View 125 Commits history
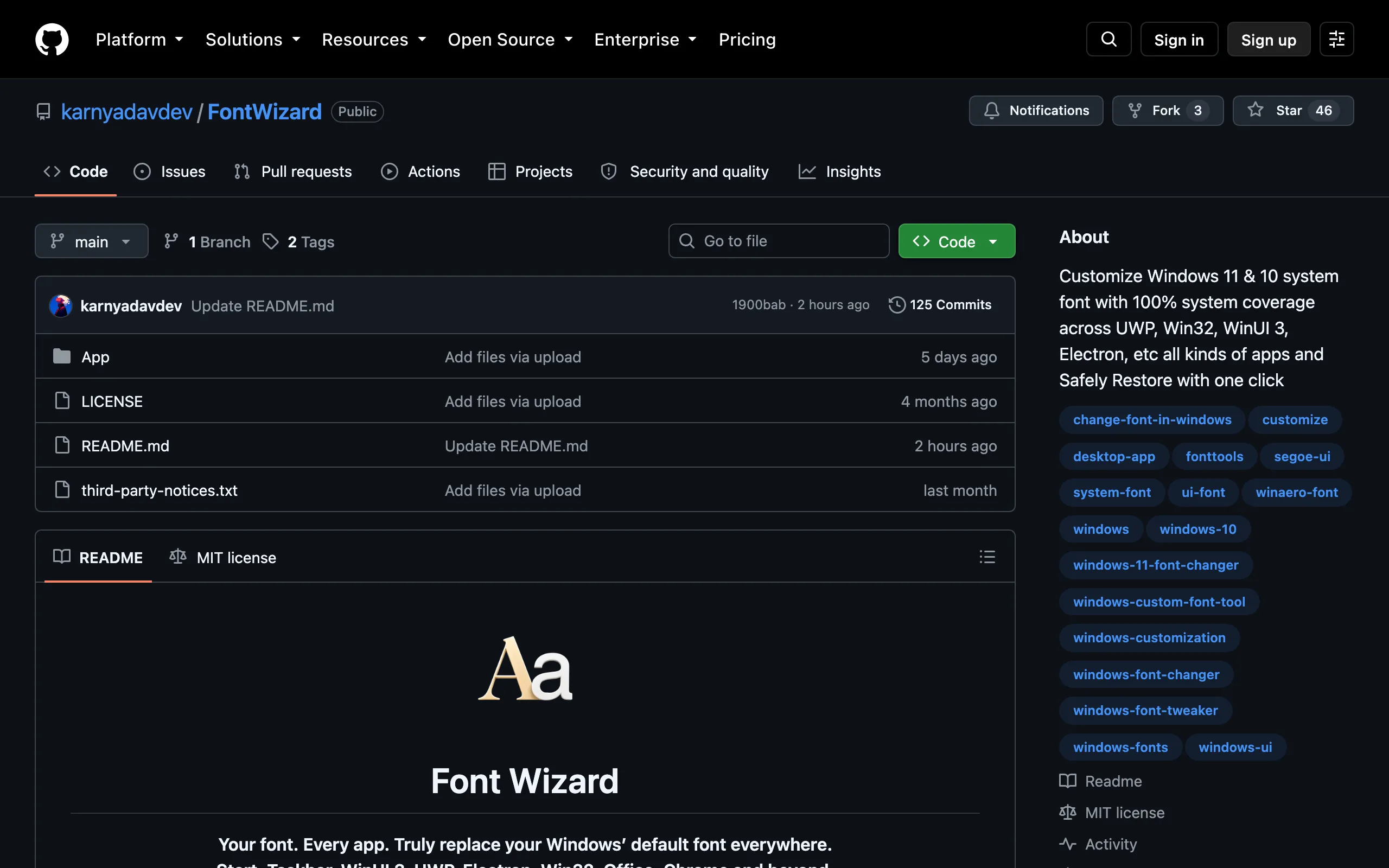The width and height of the screenshot is (1389, 868). 940,305
